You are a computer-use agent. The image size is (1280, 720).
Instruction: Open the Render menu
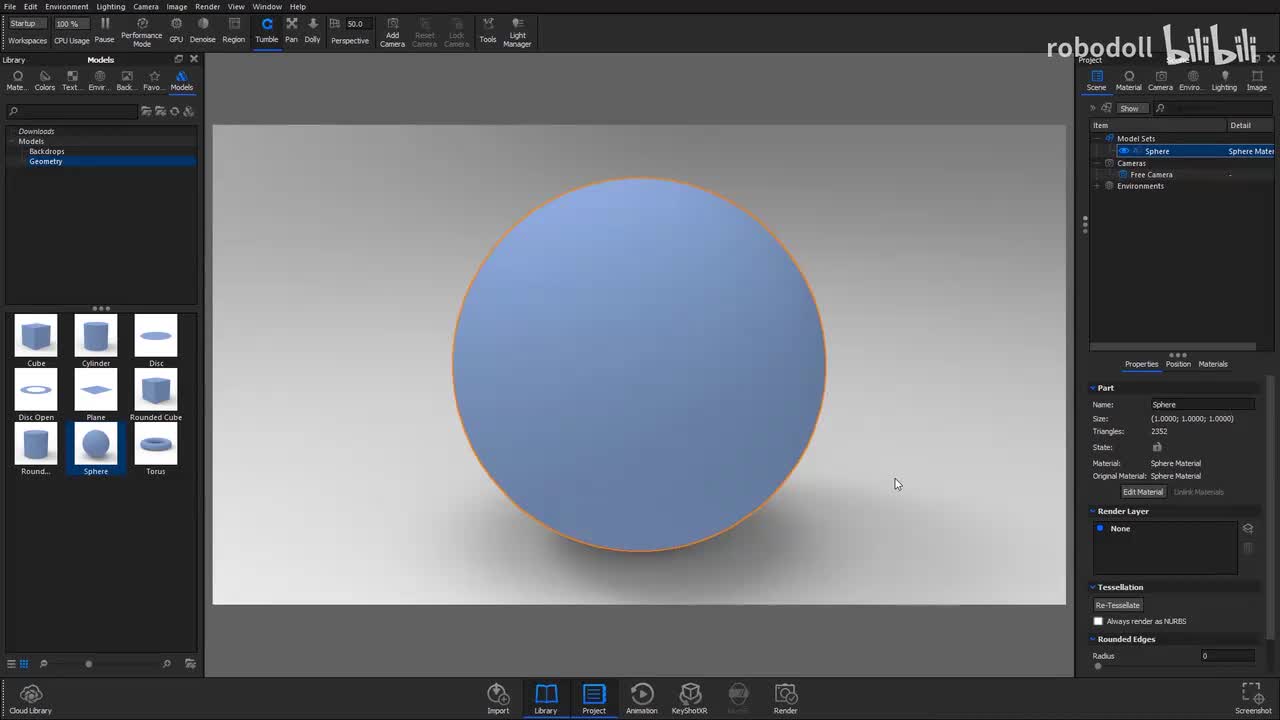tap(207, 7)
